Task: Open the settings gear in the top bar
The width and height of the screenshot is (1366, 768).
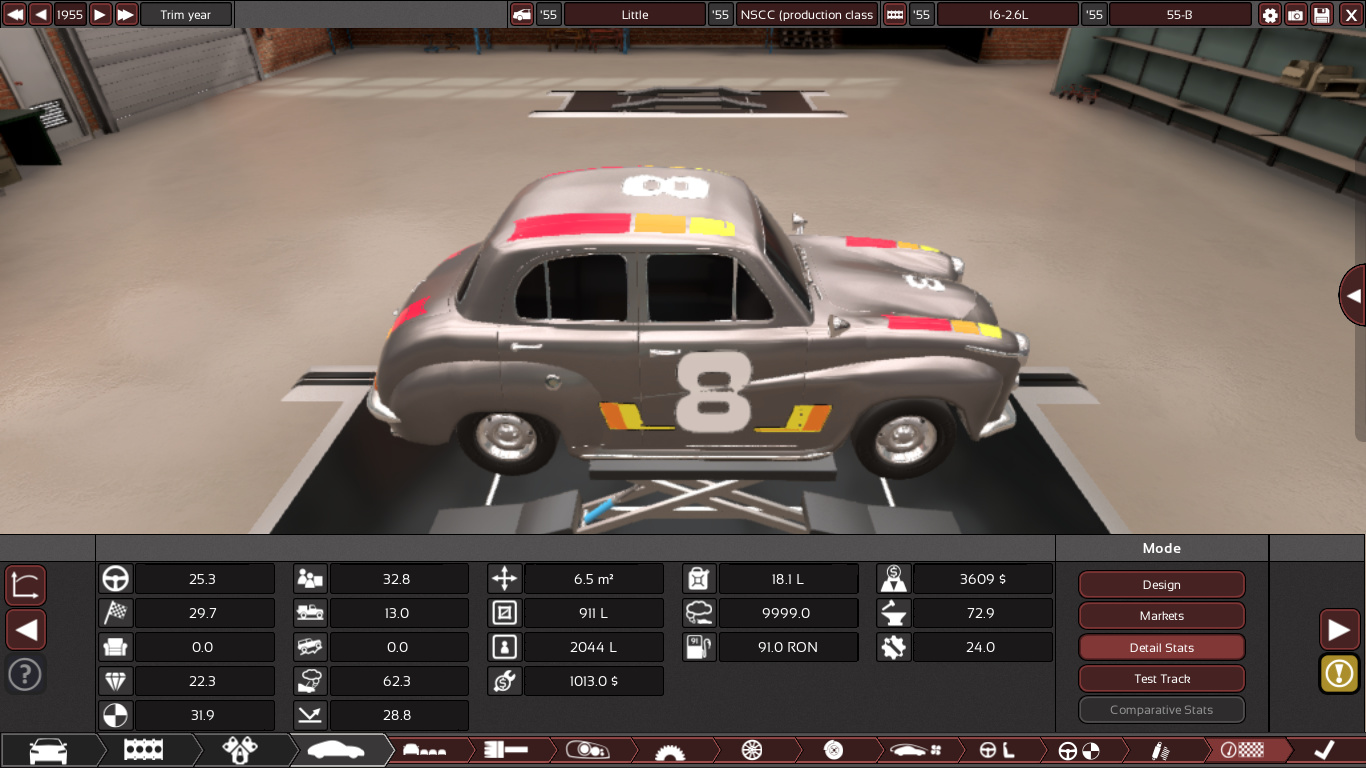Action: tap(1270, 15)
